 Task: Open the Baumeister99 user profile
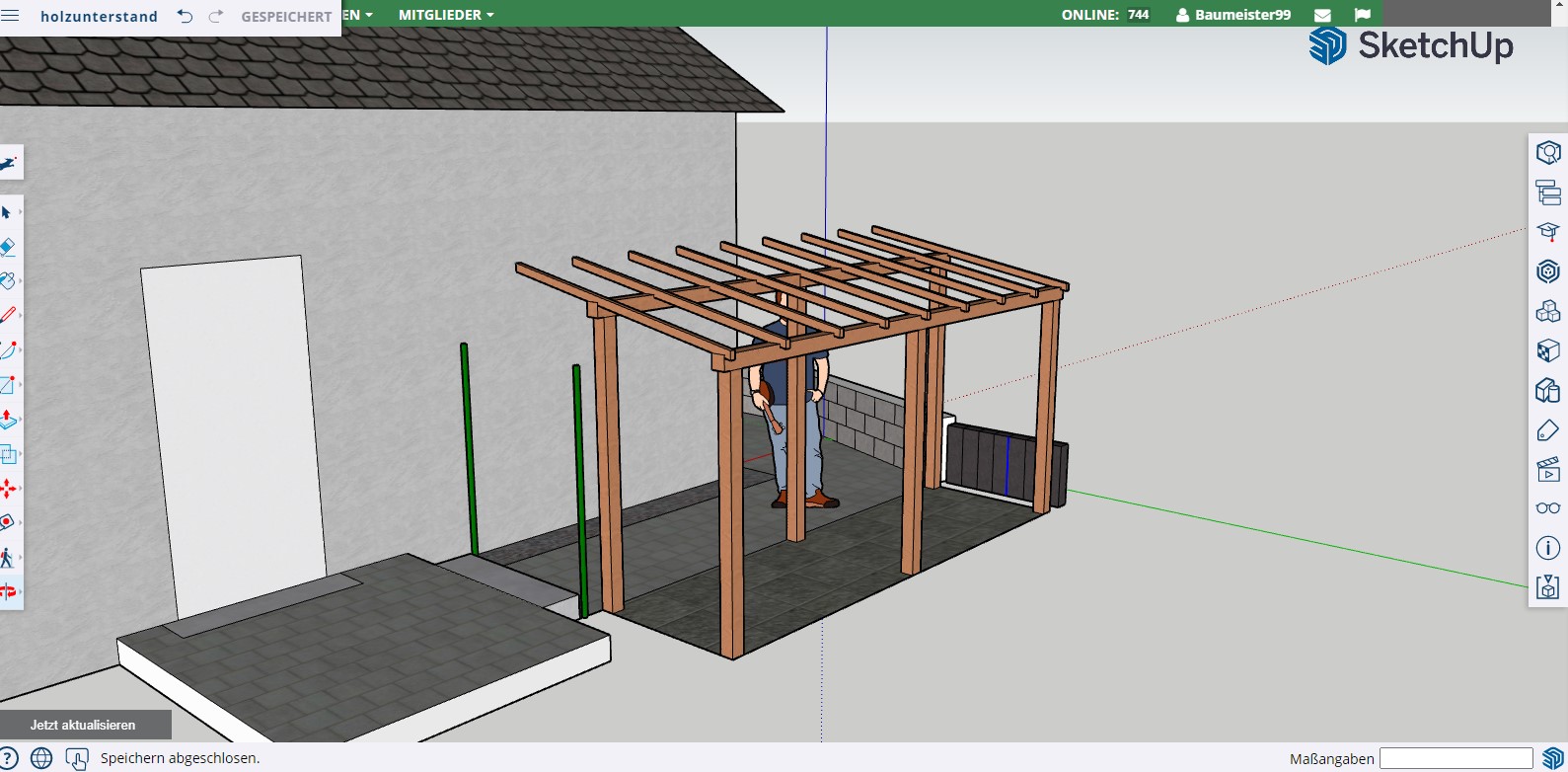1232,15
